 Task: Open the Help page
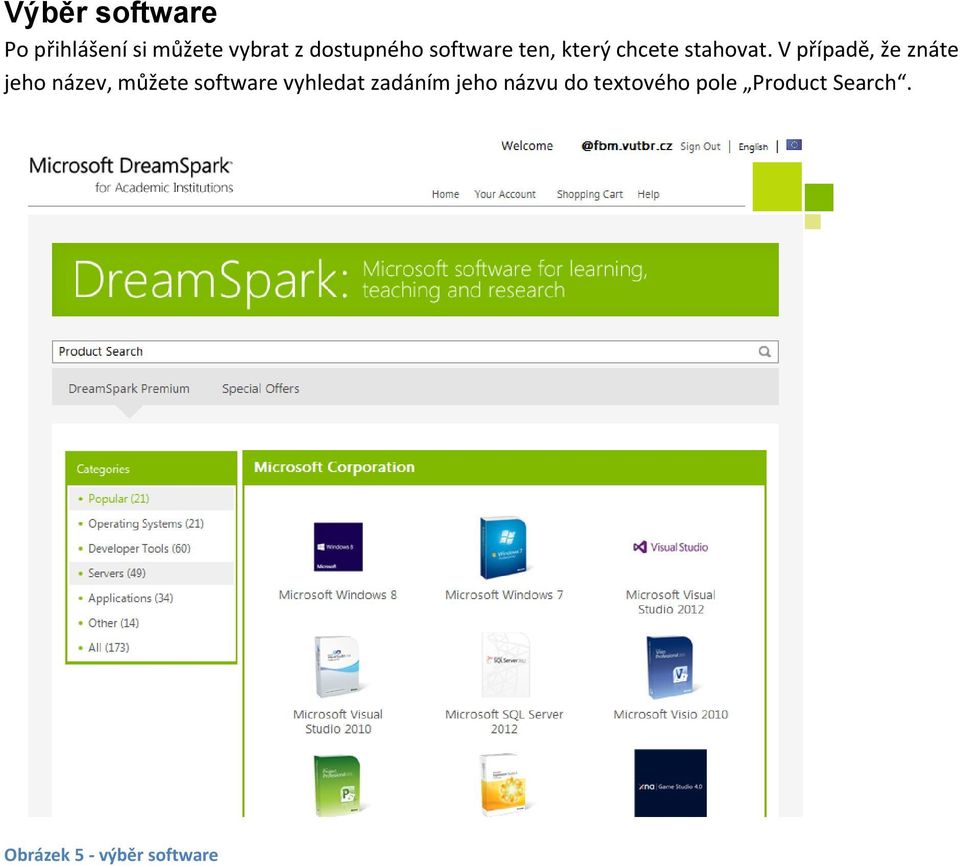click(x=648, y=194)
